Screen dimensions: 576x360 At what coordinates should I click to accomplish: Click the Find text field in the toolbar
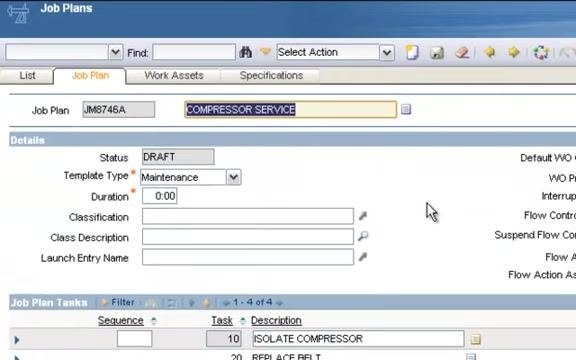pyautogui.click(x=194, y=52)
